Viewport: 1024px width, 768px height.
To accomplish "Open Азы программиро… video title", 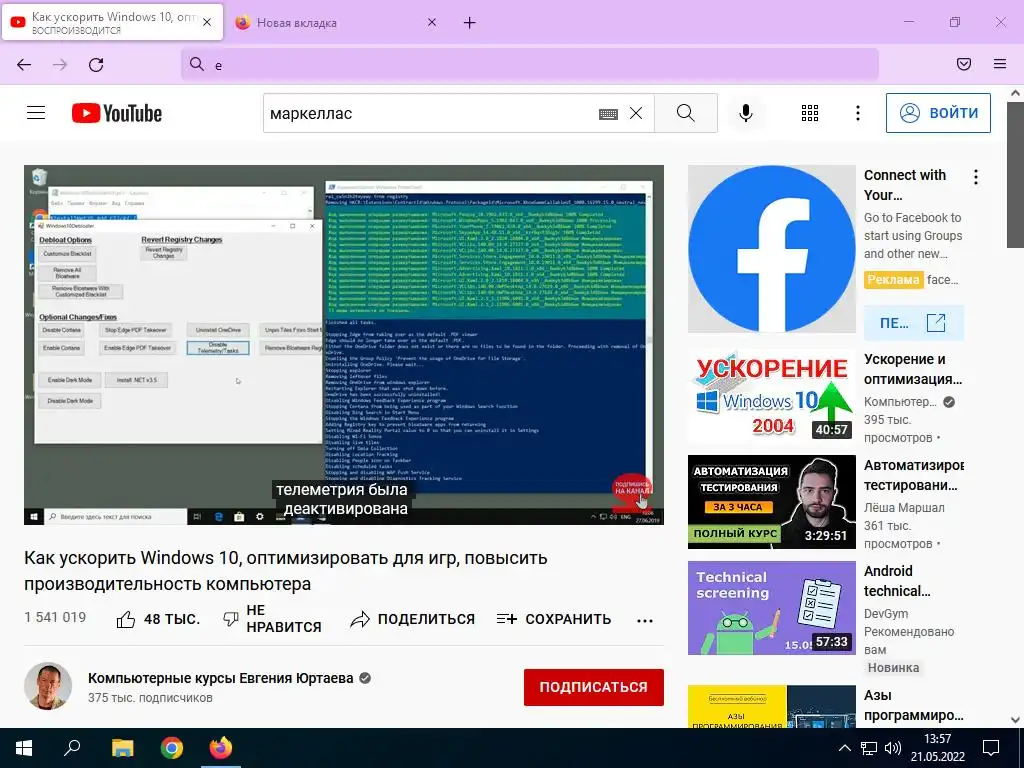I will 913,705.
